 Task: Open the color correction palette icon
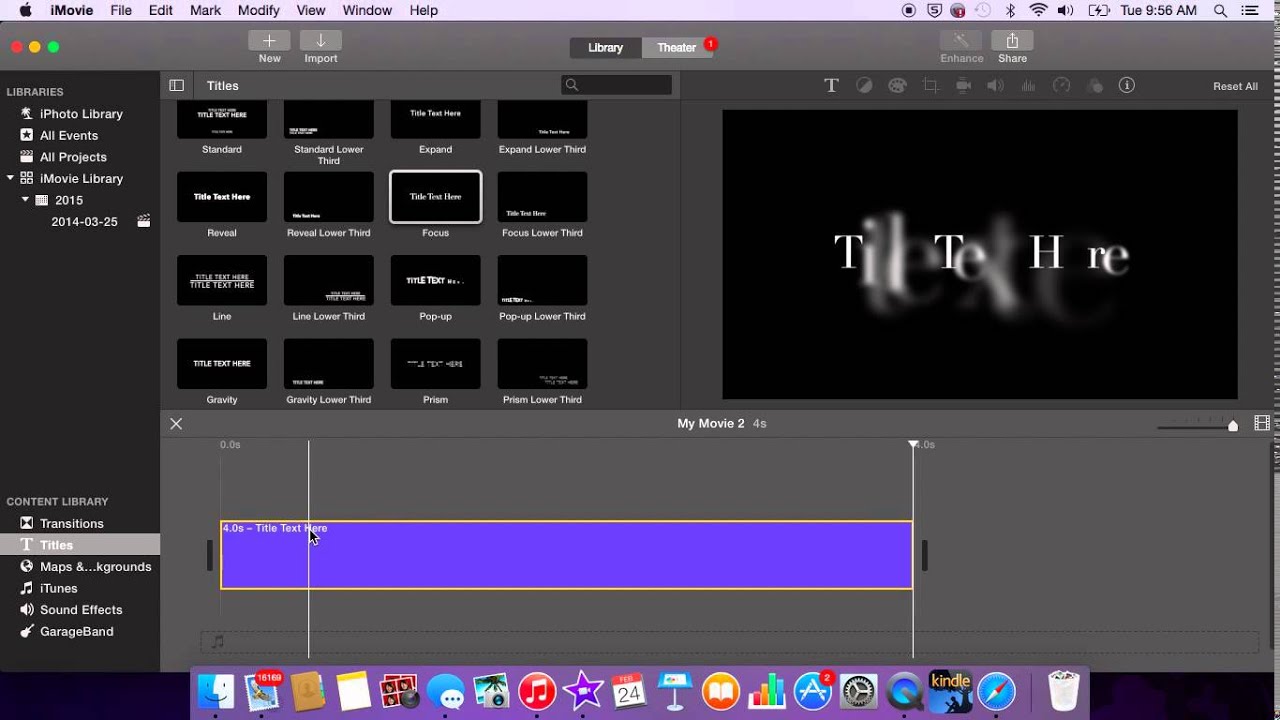tap(897, 86)
